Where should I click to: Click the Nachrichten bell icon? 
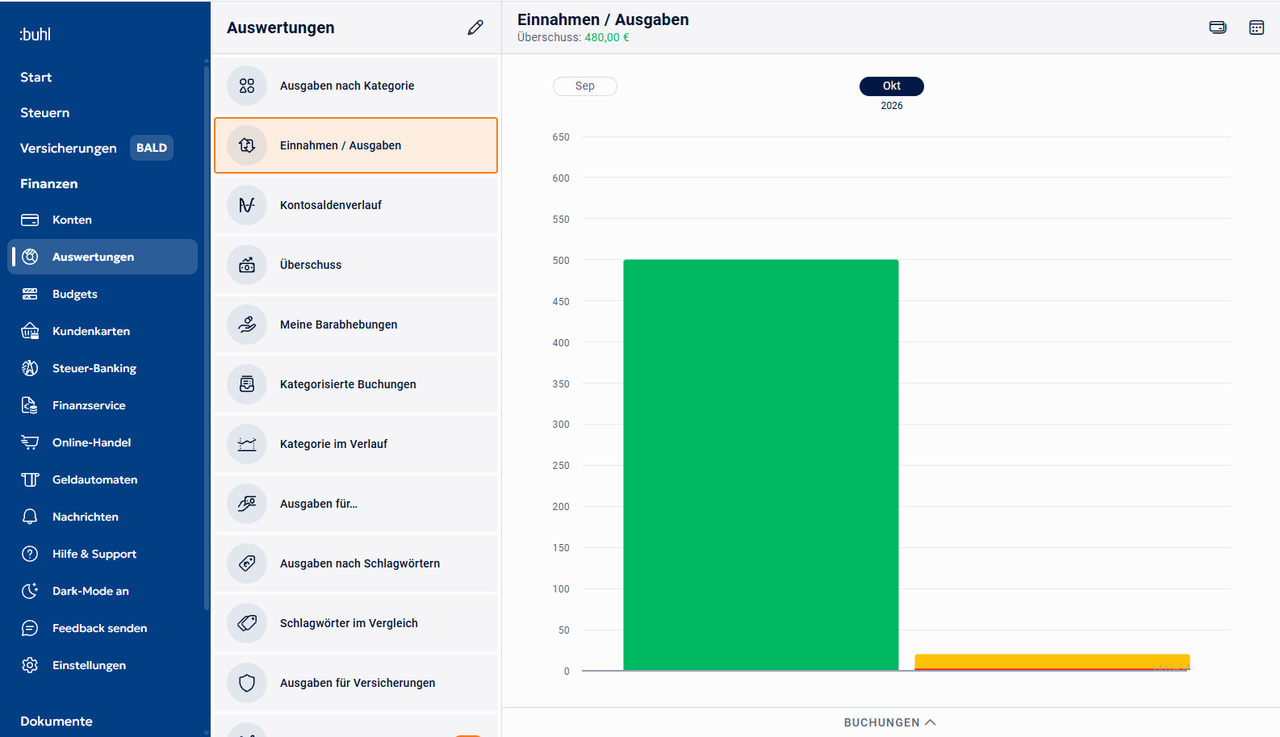coord(30,517)
